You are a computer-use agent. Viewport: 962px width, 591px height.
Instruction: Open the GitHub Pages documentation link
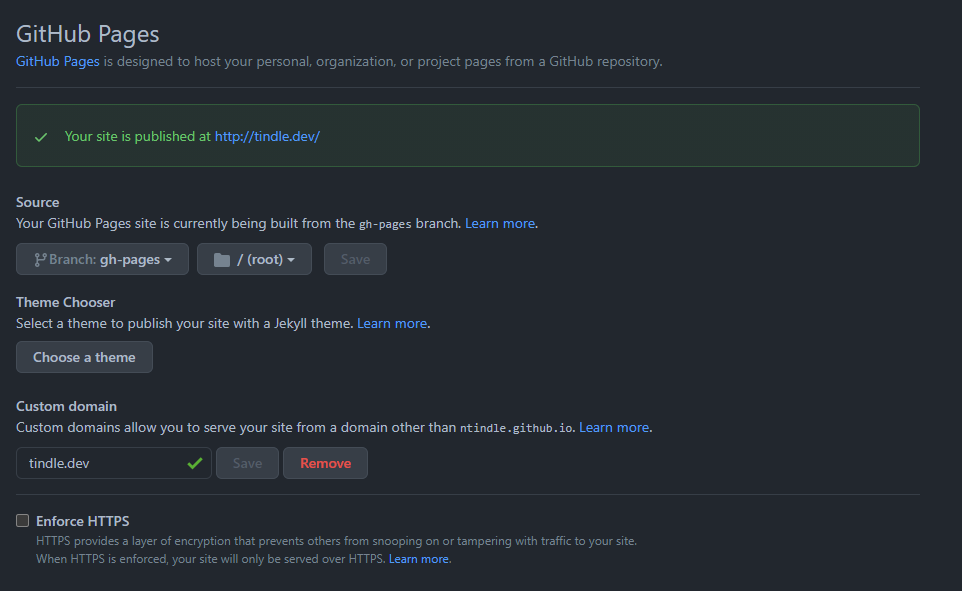(58, 61)
